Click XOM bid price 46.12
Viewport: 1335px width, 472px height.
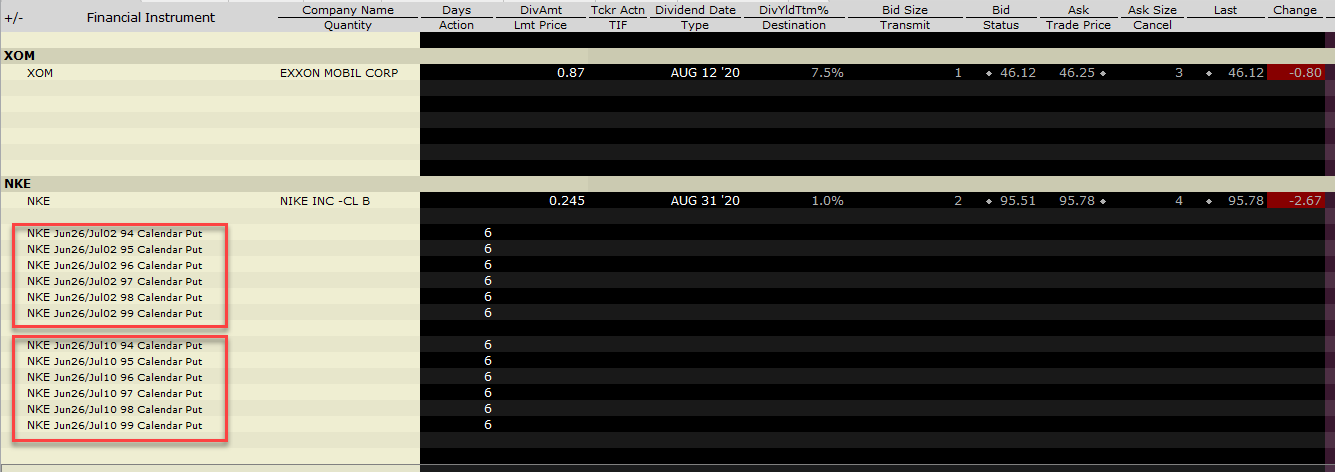pyautogui.click(x=1017, y=73)
